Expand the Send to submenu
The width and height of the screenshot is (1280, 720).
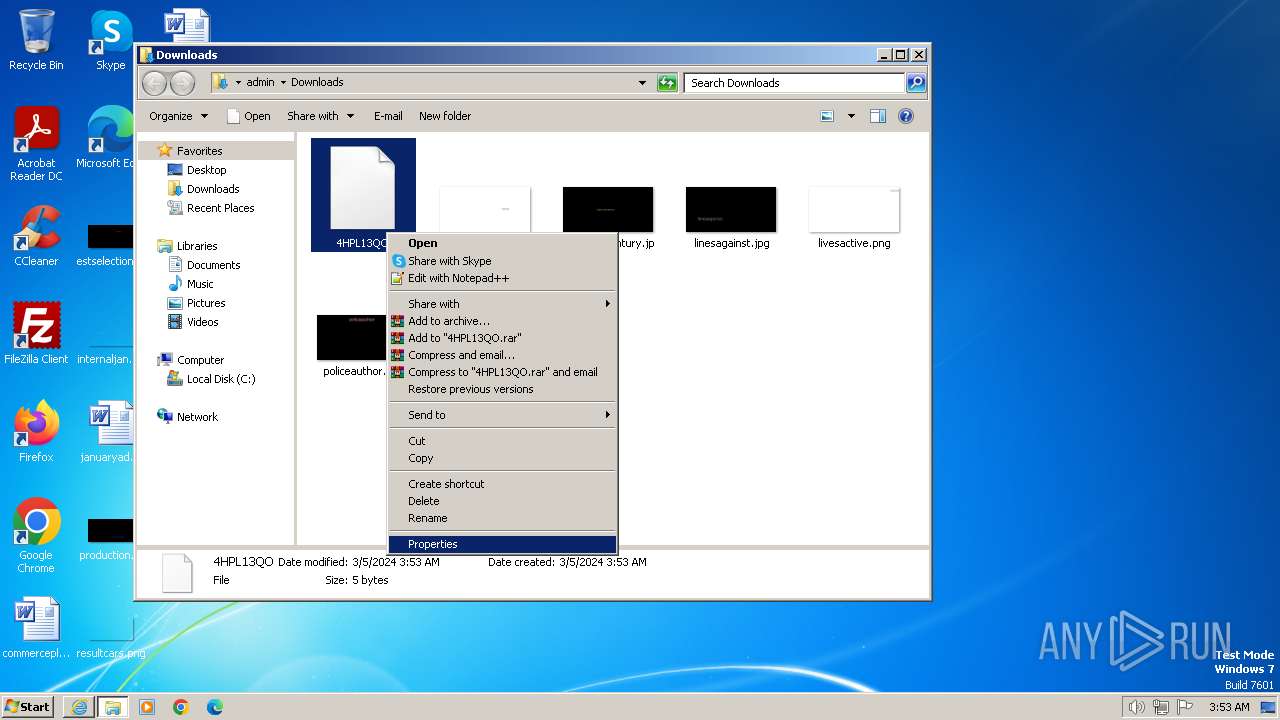[x=502, y=415]
